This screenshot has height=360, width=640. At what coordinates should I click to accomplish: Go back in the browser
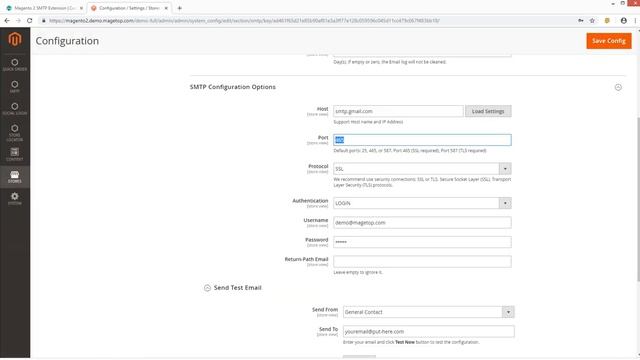pos(7,20)
